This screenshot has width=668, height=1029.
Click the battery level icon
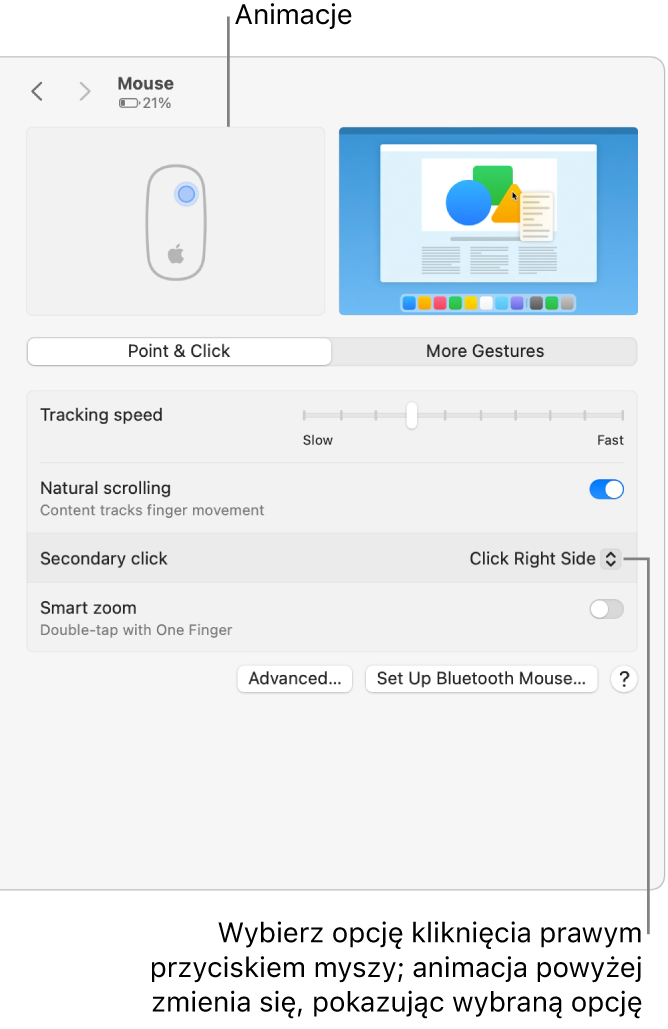pos(129,103)
